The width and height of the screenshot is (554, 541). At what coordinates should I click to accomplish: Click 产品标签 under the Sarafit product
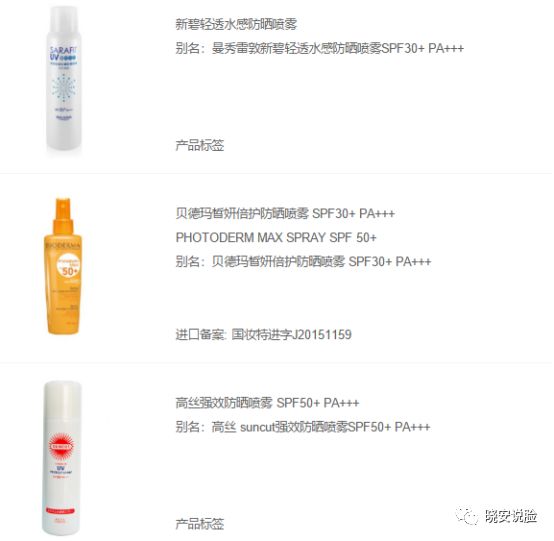click(x=200, y=145)
